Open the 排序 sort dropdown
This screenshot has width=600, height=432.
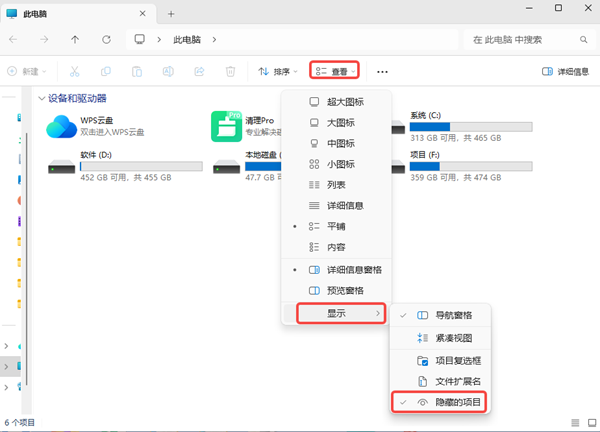coord(278,72)
